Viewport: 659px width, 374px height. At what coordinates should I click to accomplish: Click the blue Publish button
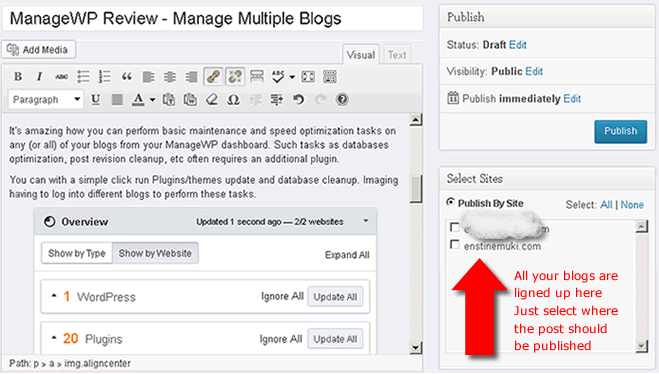click(x=620, y=132)
